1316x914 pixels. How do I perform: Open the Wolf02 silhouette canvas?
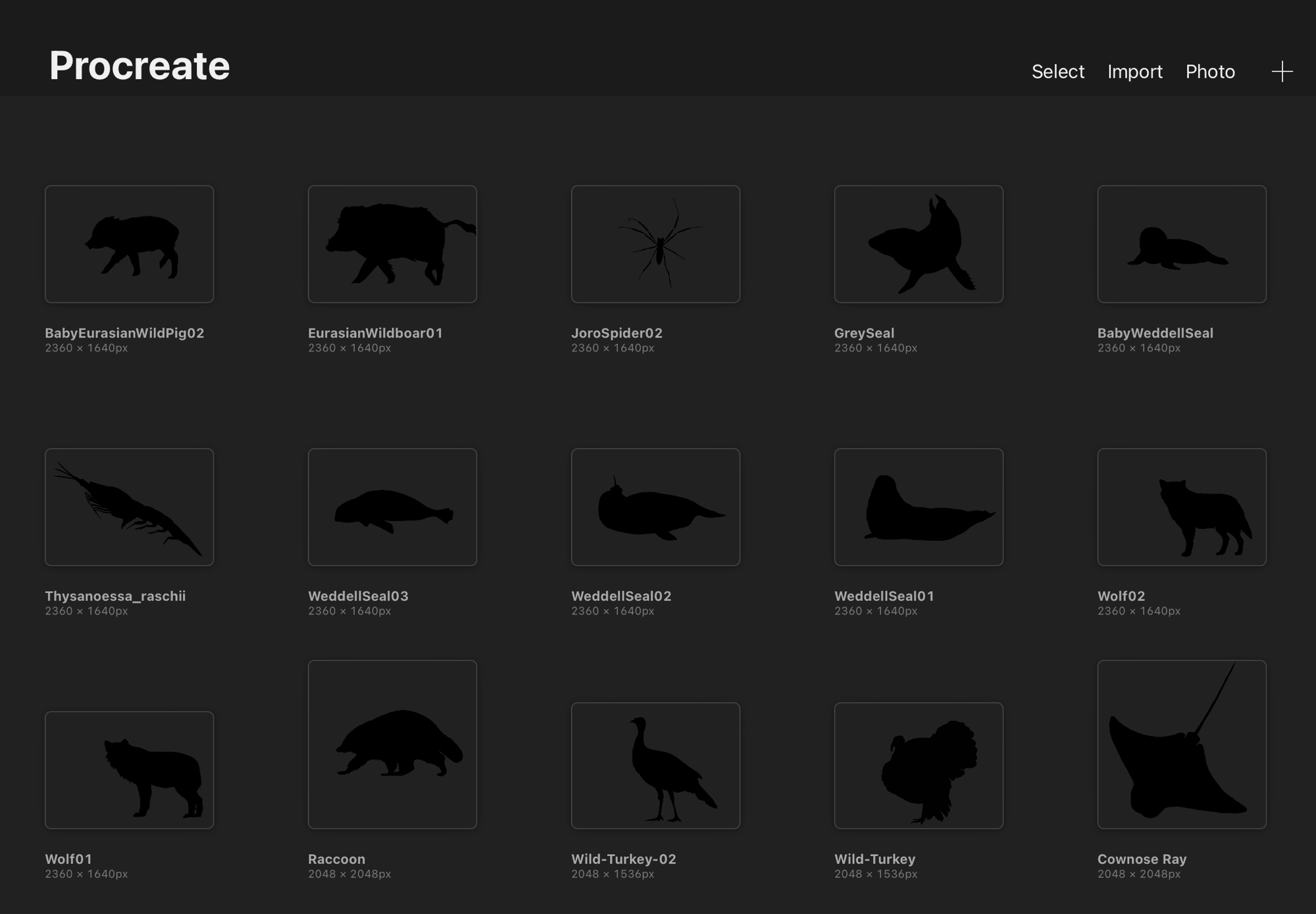(1182, 507)
